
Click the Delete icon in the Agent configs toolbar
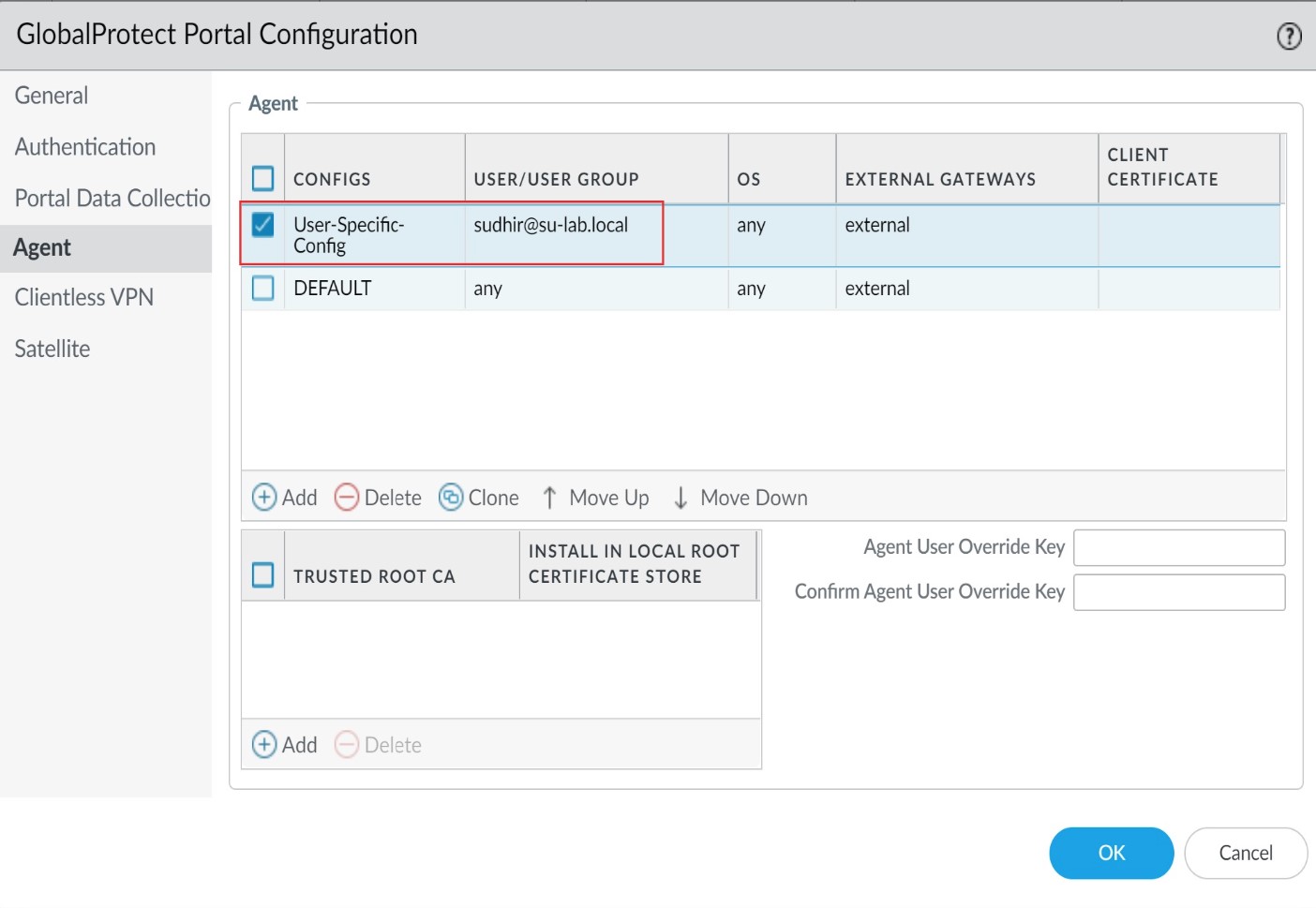[347, 498]
